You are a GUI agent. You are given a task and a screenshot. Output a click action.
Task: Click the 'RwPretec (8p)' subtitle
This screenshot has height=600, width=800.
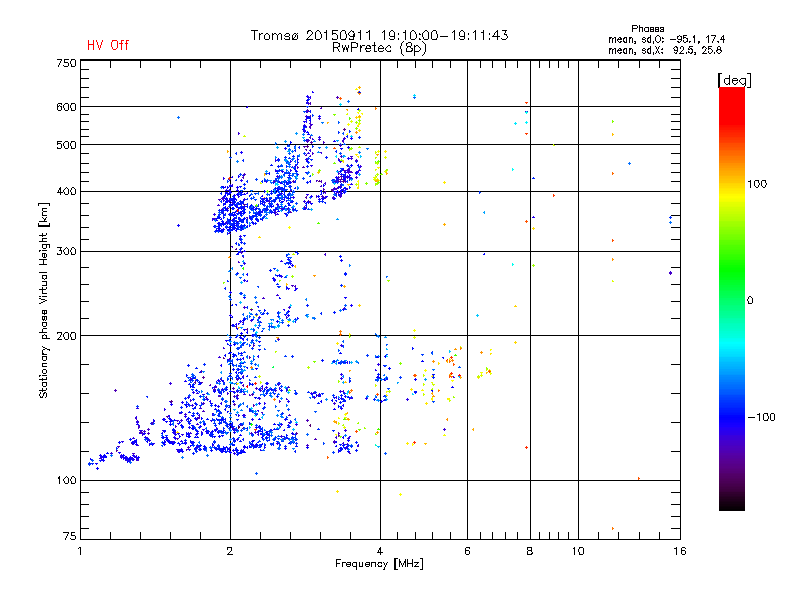click(379, 48)
